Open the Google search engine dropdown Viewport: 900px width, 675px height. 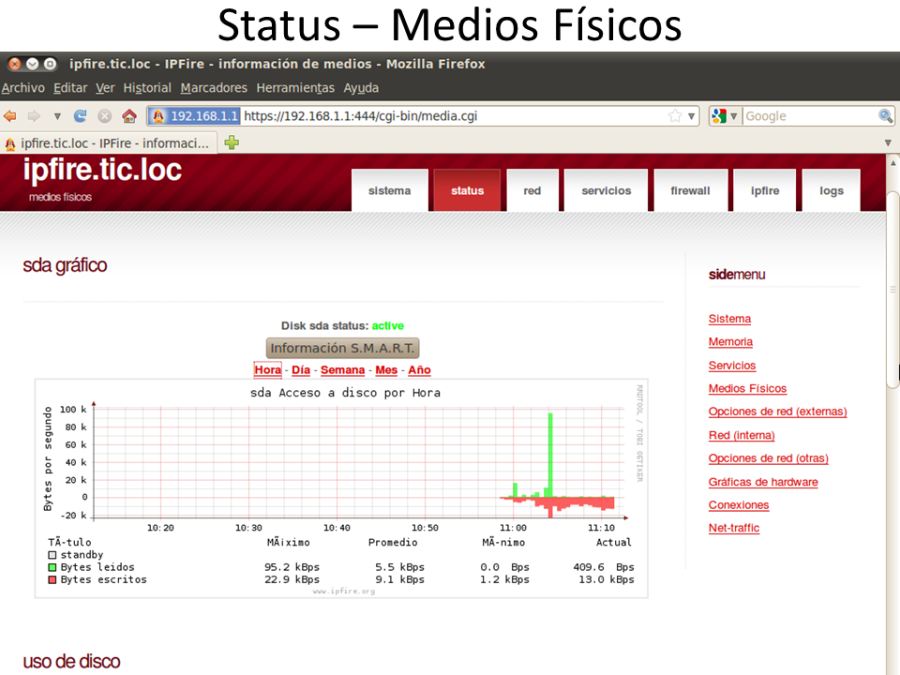click(725, 116)
